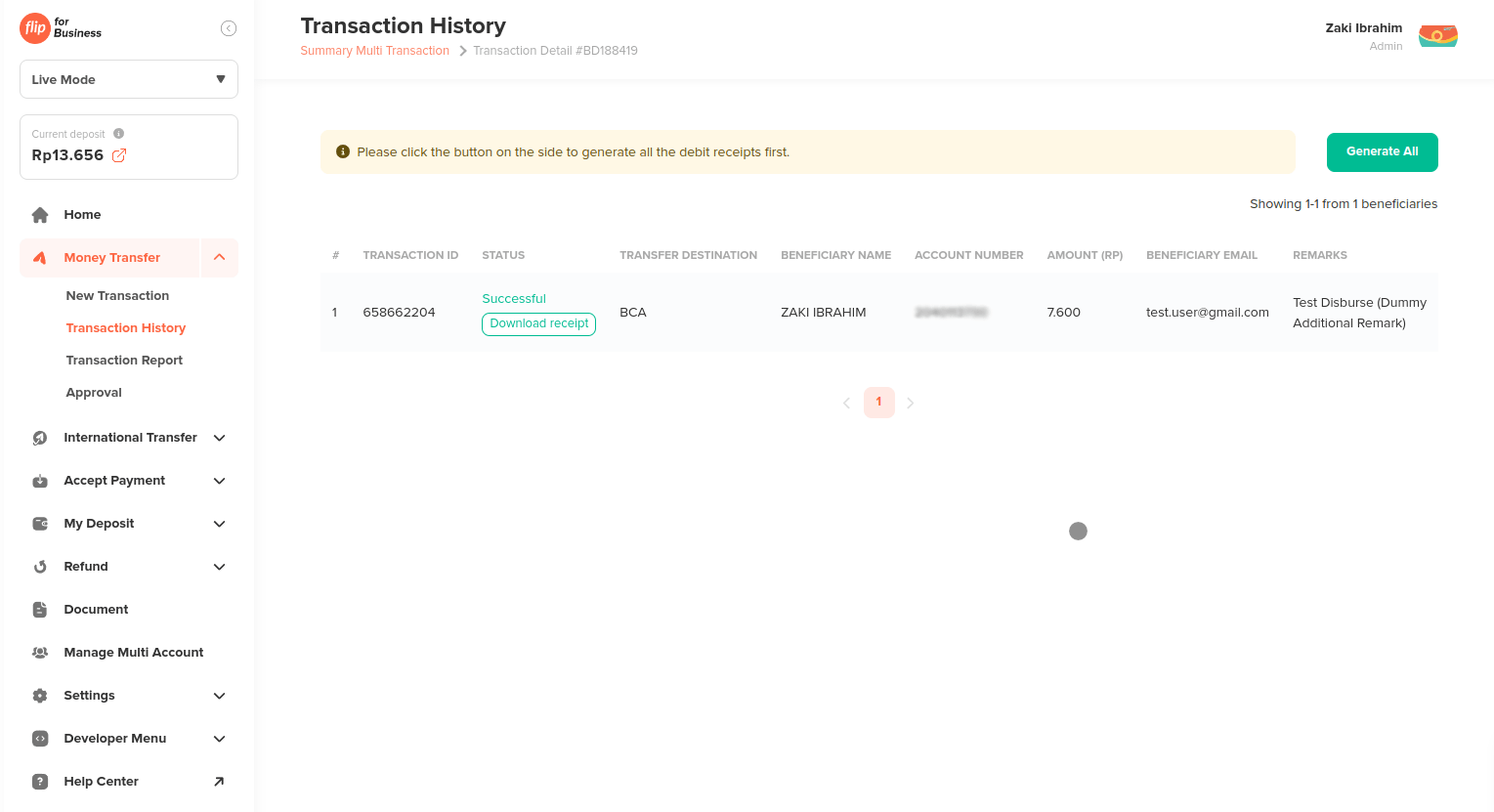Open the current deposit external link icon
1494x812 pixels.
[x=119, y=155]
